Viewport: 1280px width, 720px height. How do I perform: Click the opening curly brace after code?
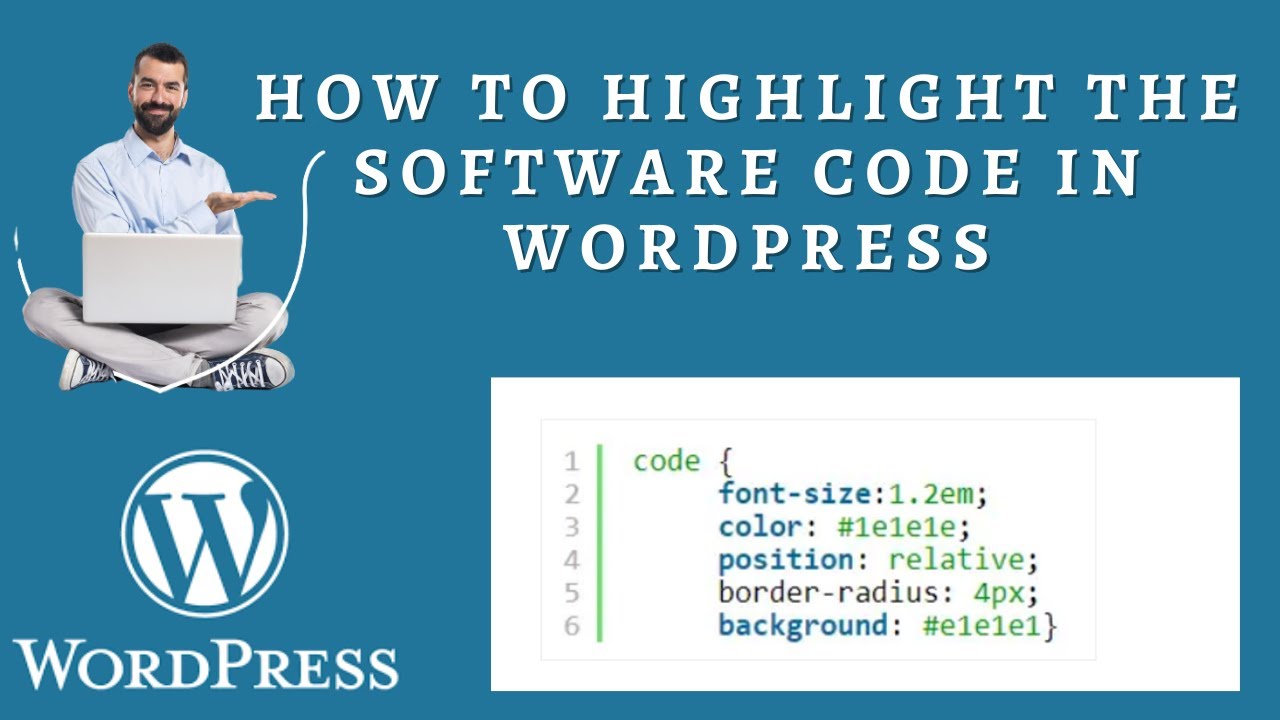[x=727, y=461]
